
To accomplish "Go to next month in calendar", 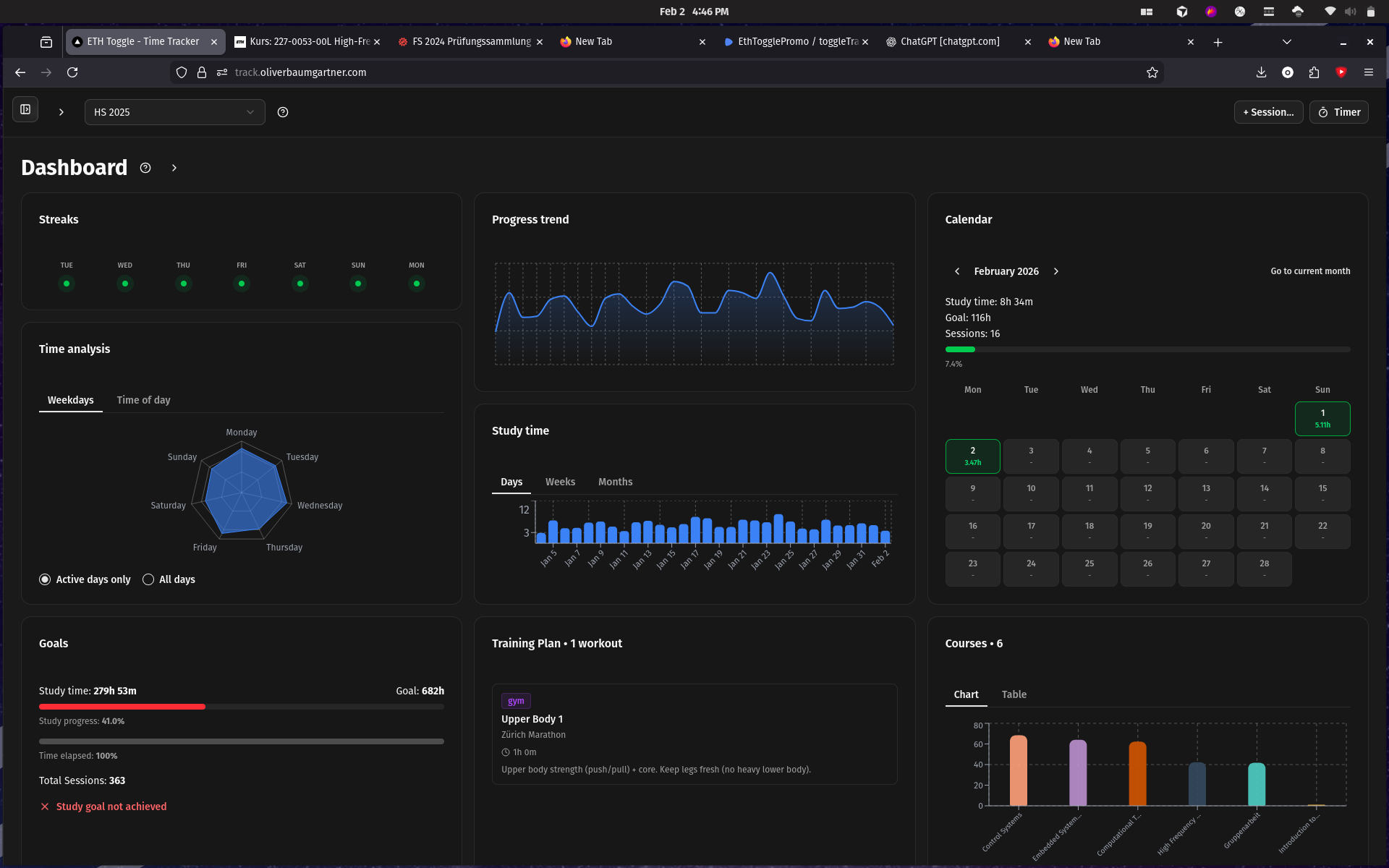I will 1056,271.
